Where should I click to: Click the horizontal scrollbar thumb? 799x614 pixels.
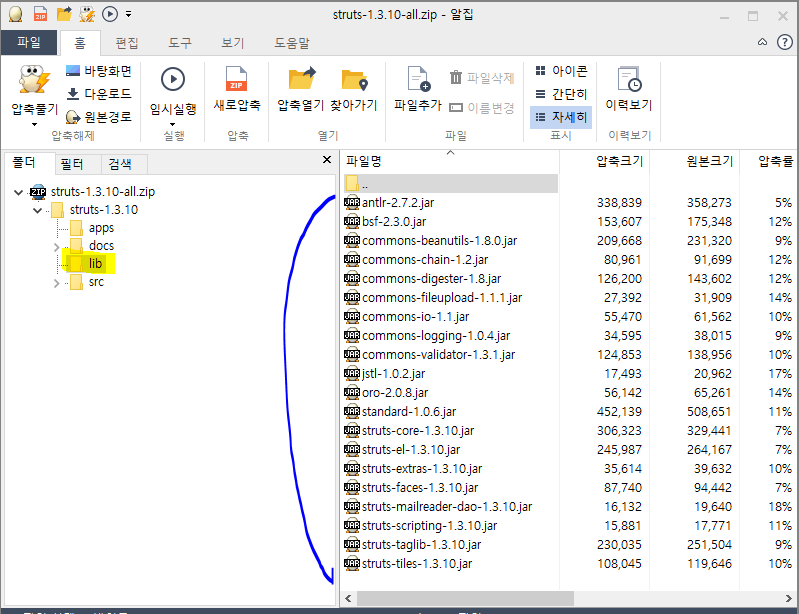point(465,598)
